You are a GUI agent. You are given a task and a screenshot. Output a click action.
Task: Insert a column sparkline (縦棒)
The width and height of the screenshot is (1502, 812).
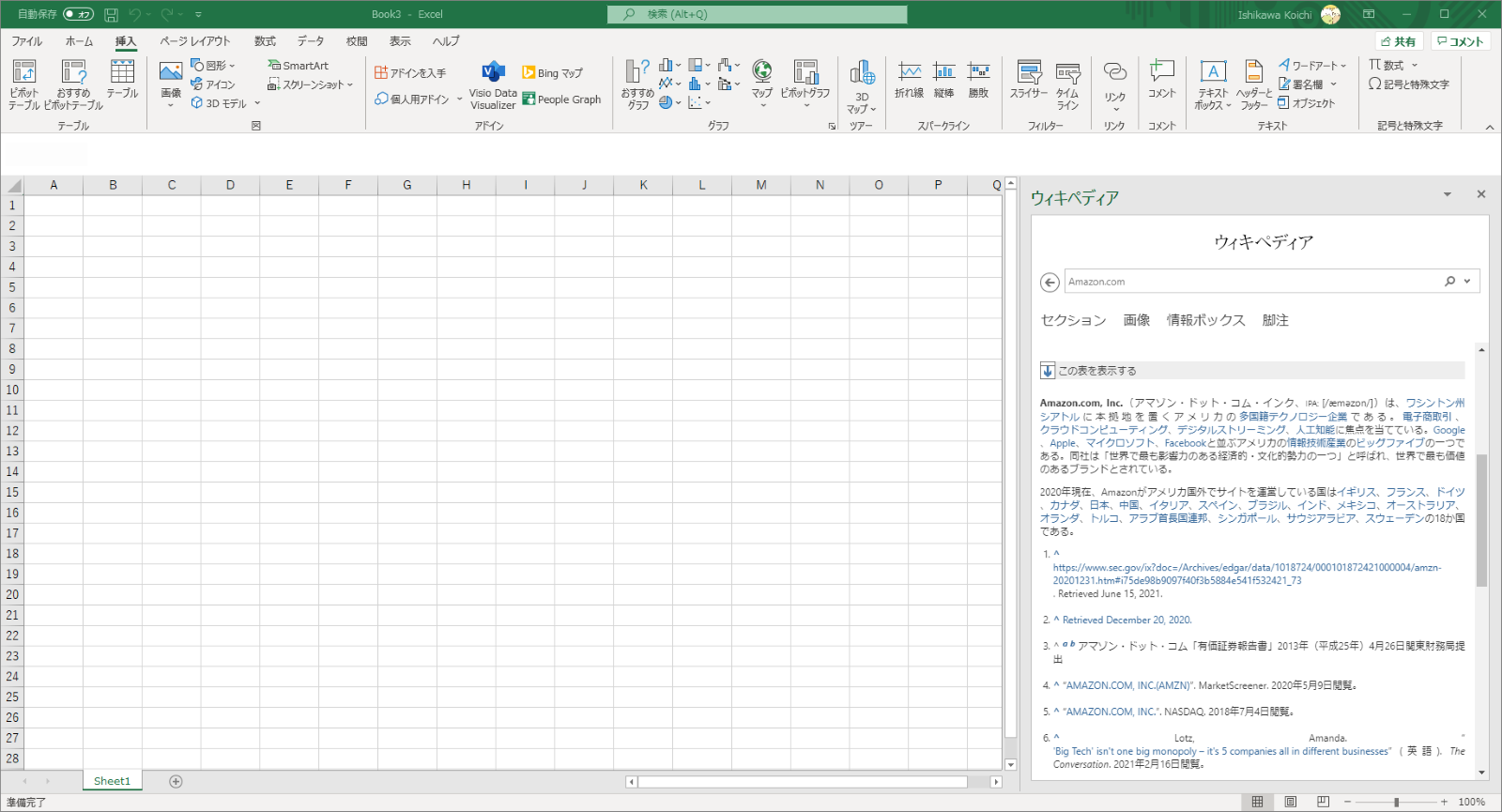click(x=943, y=79)
